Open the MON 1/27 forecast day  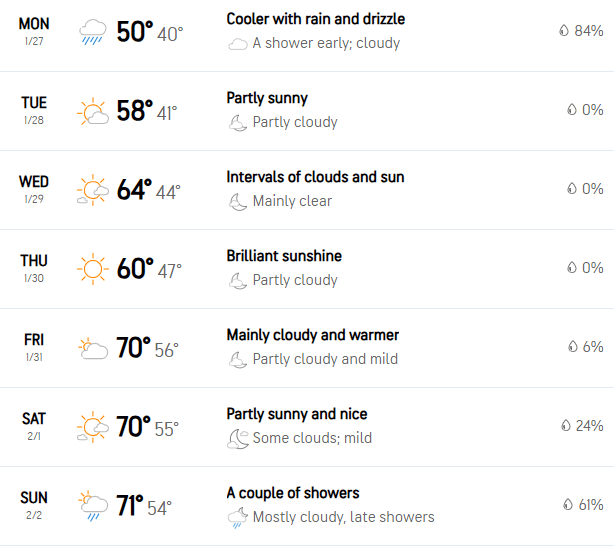tap(34, 31)
